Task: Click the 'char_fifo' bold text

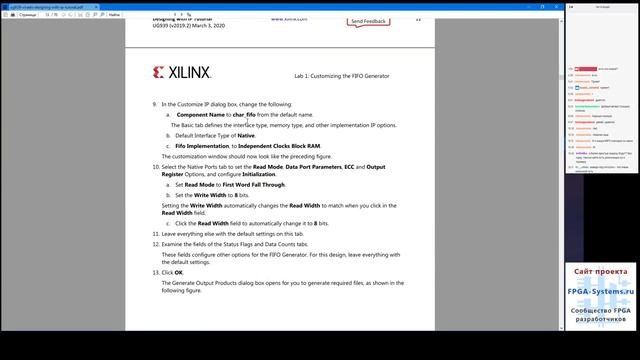Action: [244, 115]
